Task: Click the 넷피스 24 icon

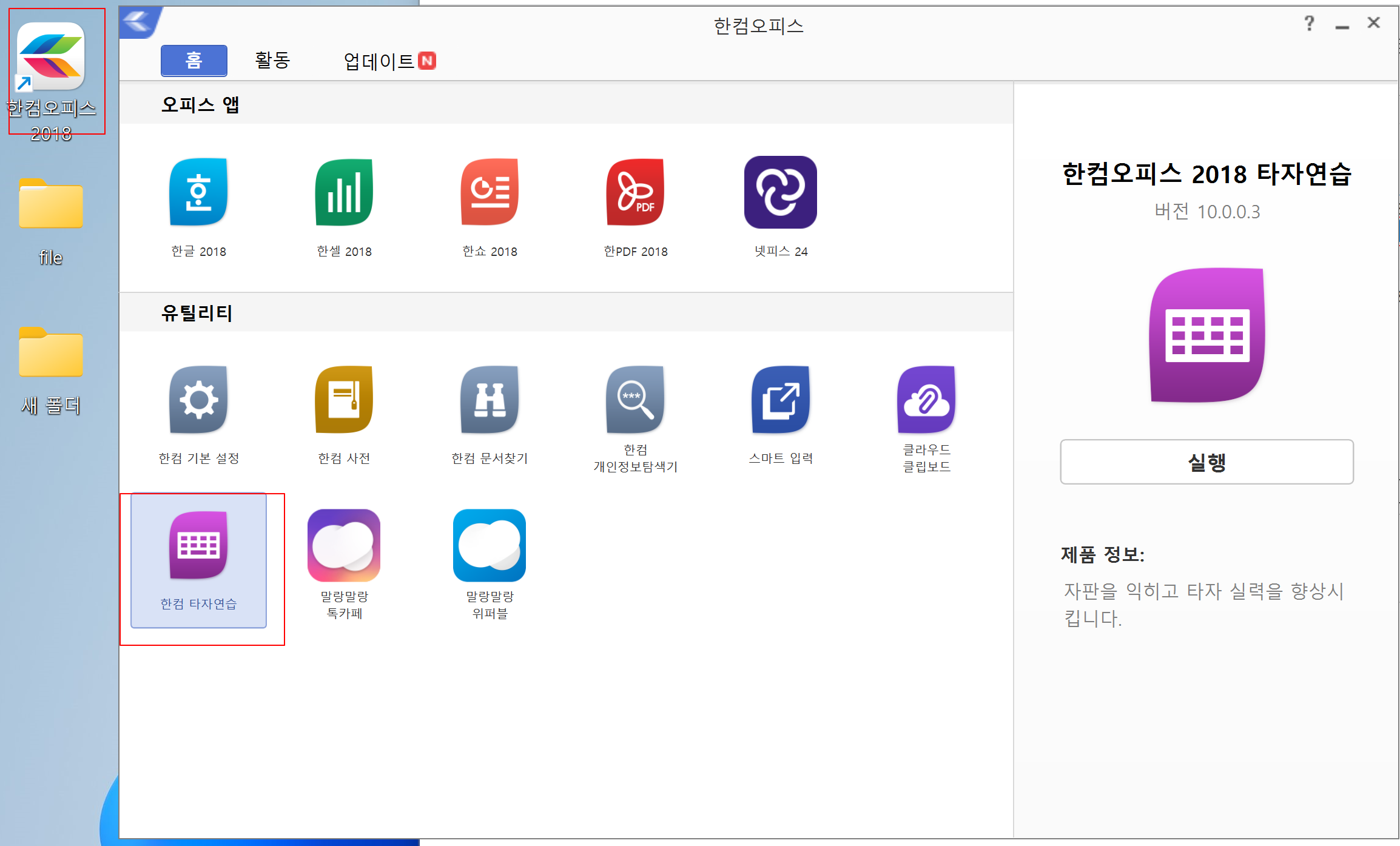Action: point(781,192)
